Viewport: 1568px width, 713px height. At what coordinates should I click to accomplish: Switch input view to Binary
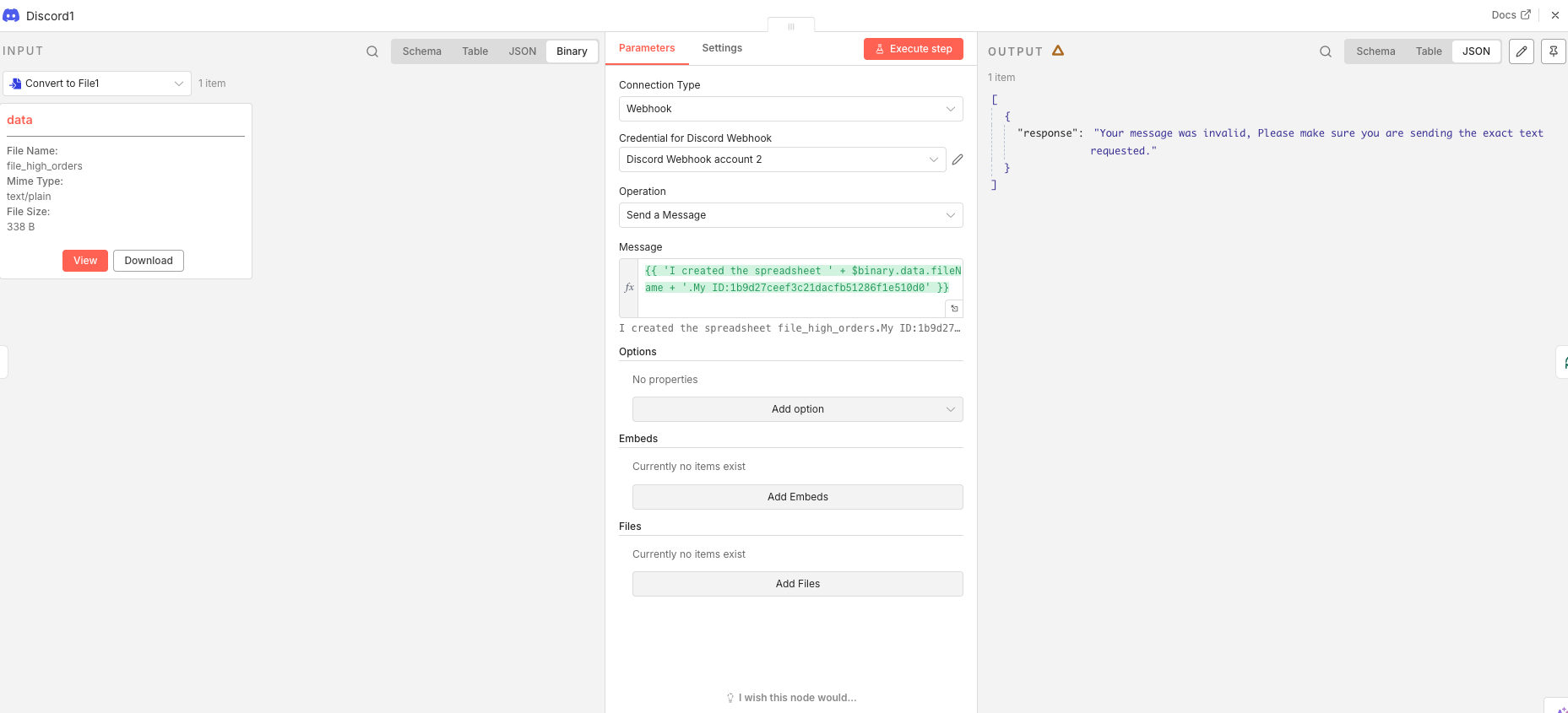pyautogui.click(x=572, y=51)
